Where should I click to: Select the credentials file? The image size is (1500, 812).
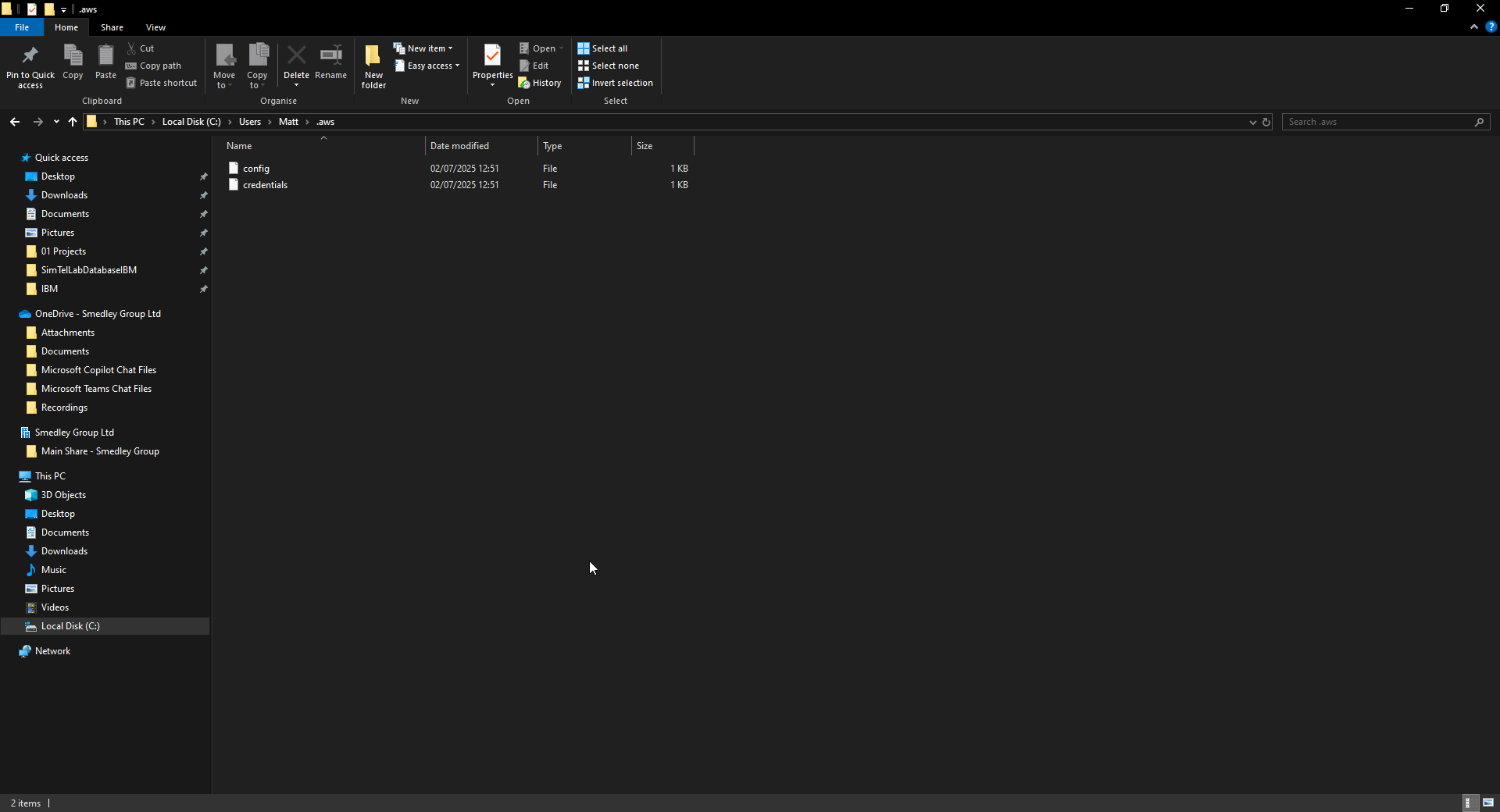(265, 185)
